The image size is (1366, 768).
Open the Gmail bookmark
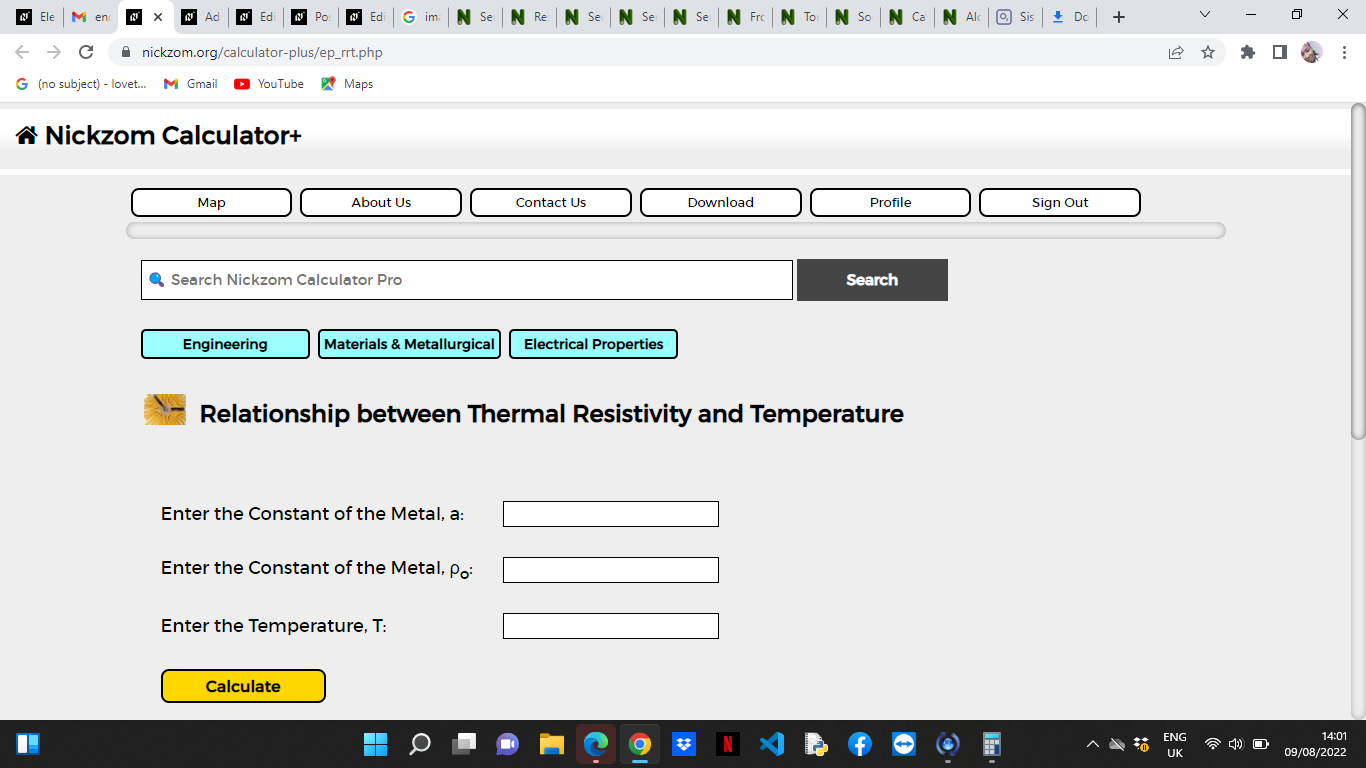pyautogui.click(x=191, y=84)
